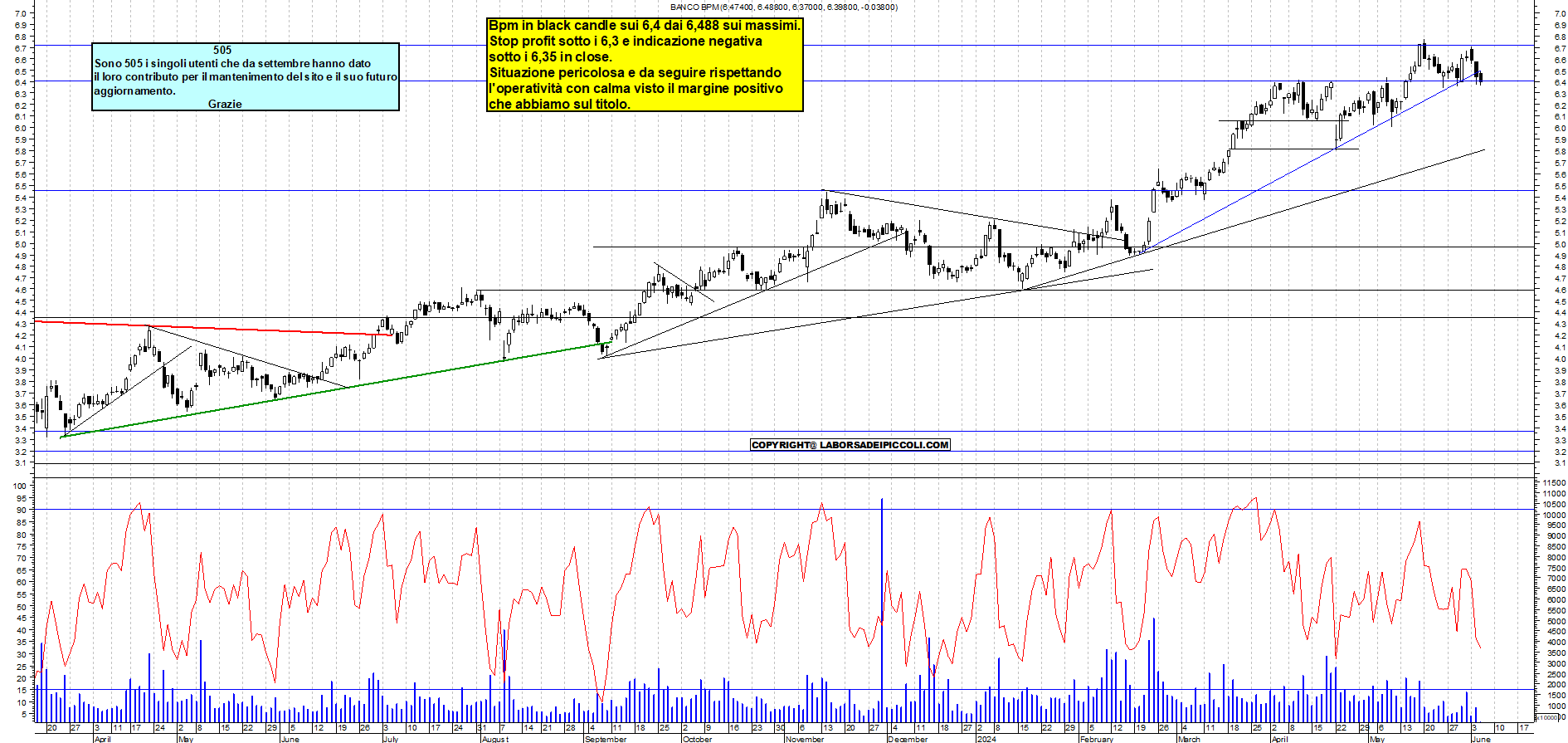Click the 'September' month label
Screen dimensions: 1568x743
pos(606,739)
